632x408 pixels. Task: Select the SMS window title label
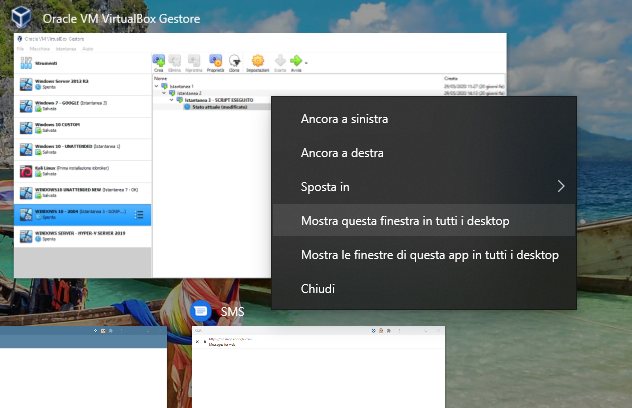[232, 312]
